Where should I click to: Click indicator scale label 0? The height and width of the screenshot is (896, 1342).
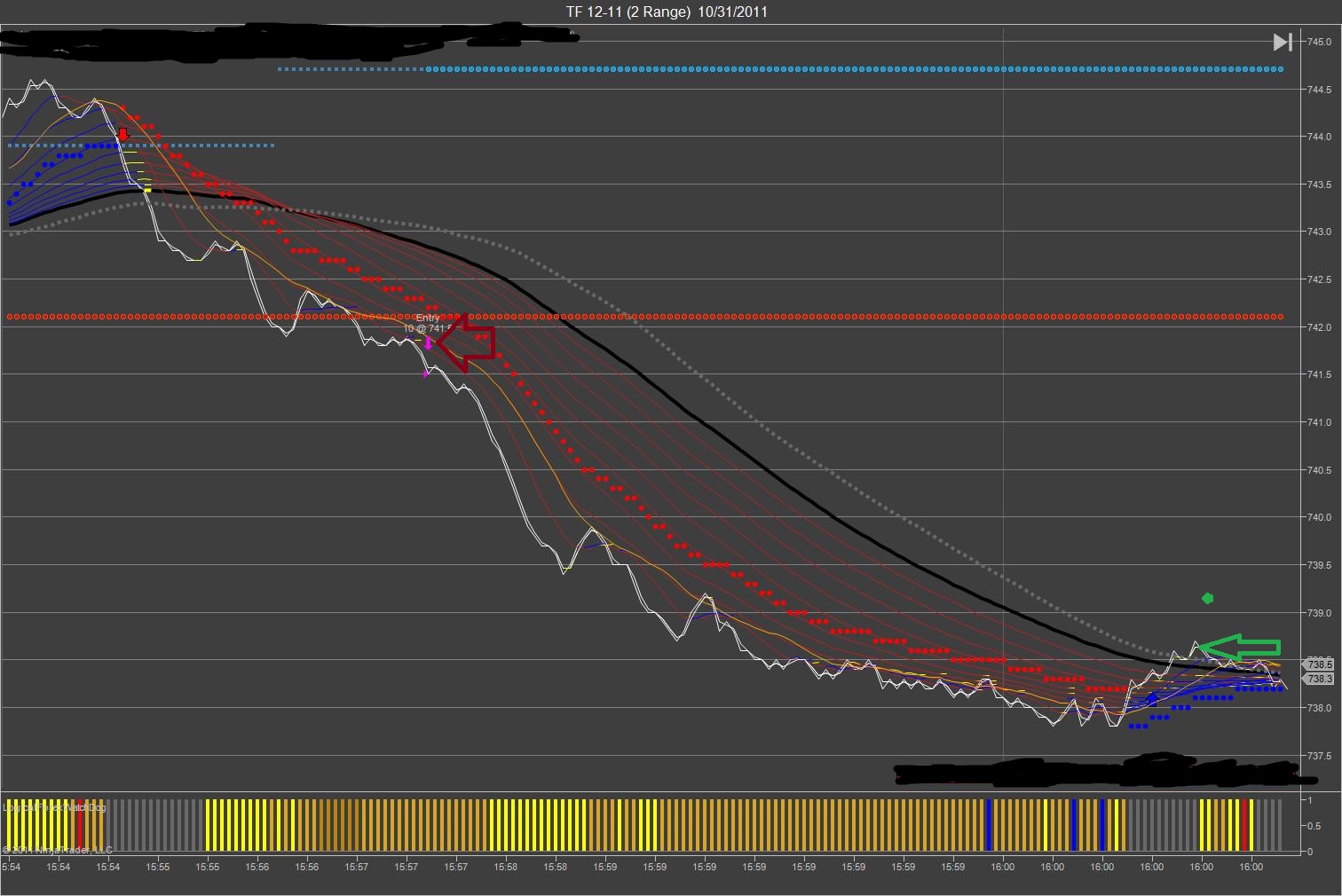(1310, 852)
